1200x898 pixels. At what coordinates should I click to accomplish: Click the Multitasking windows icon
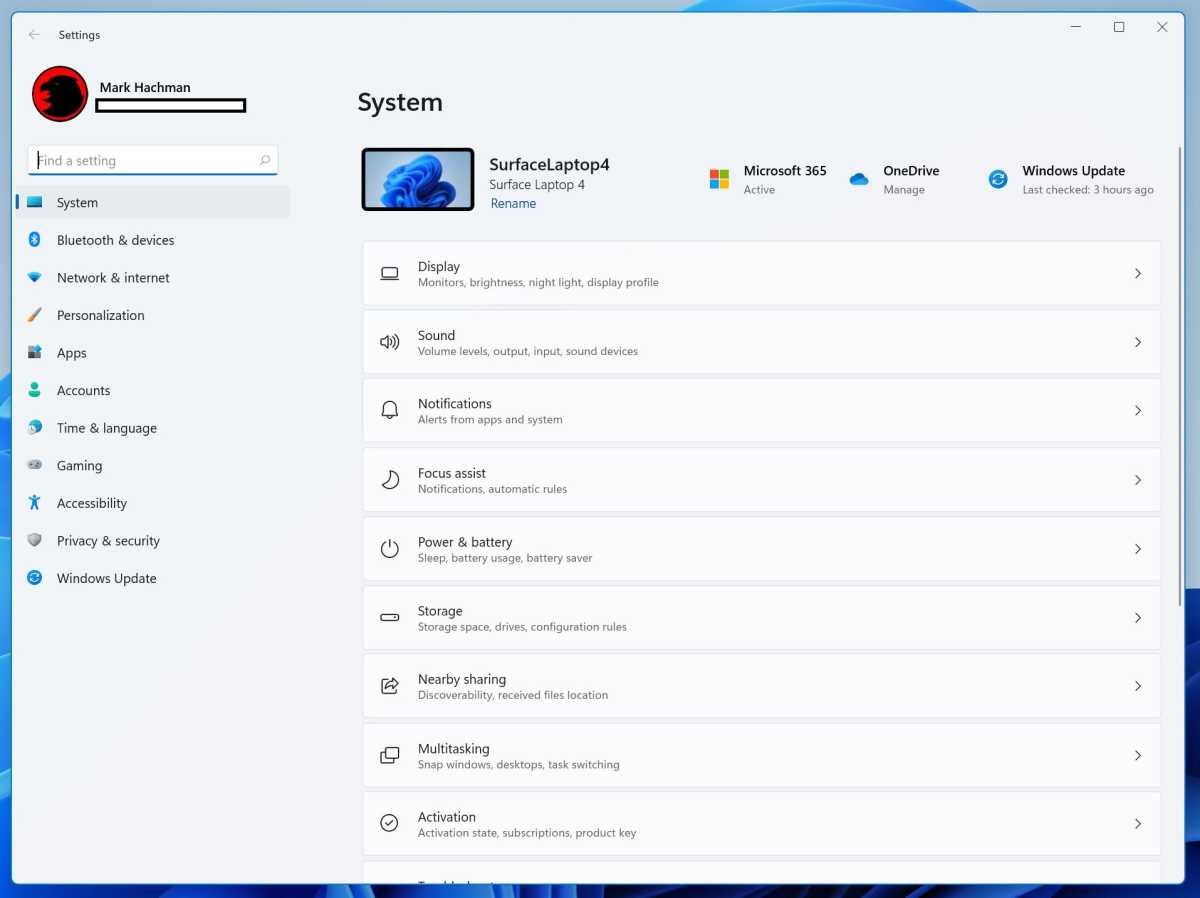click(390, 755)
